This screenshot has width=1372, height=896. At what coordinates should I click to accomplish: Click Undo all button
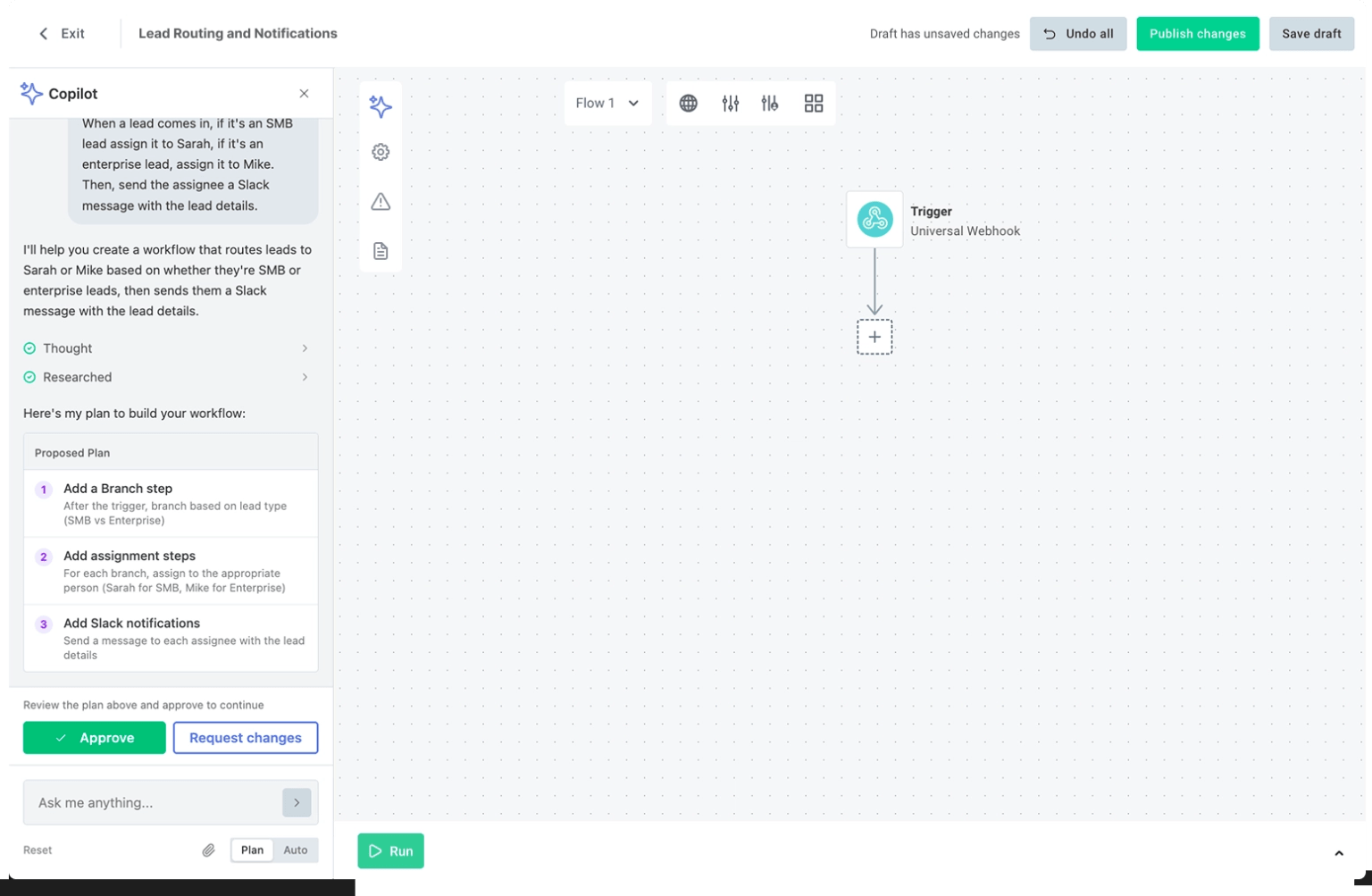click(1078, 34)
